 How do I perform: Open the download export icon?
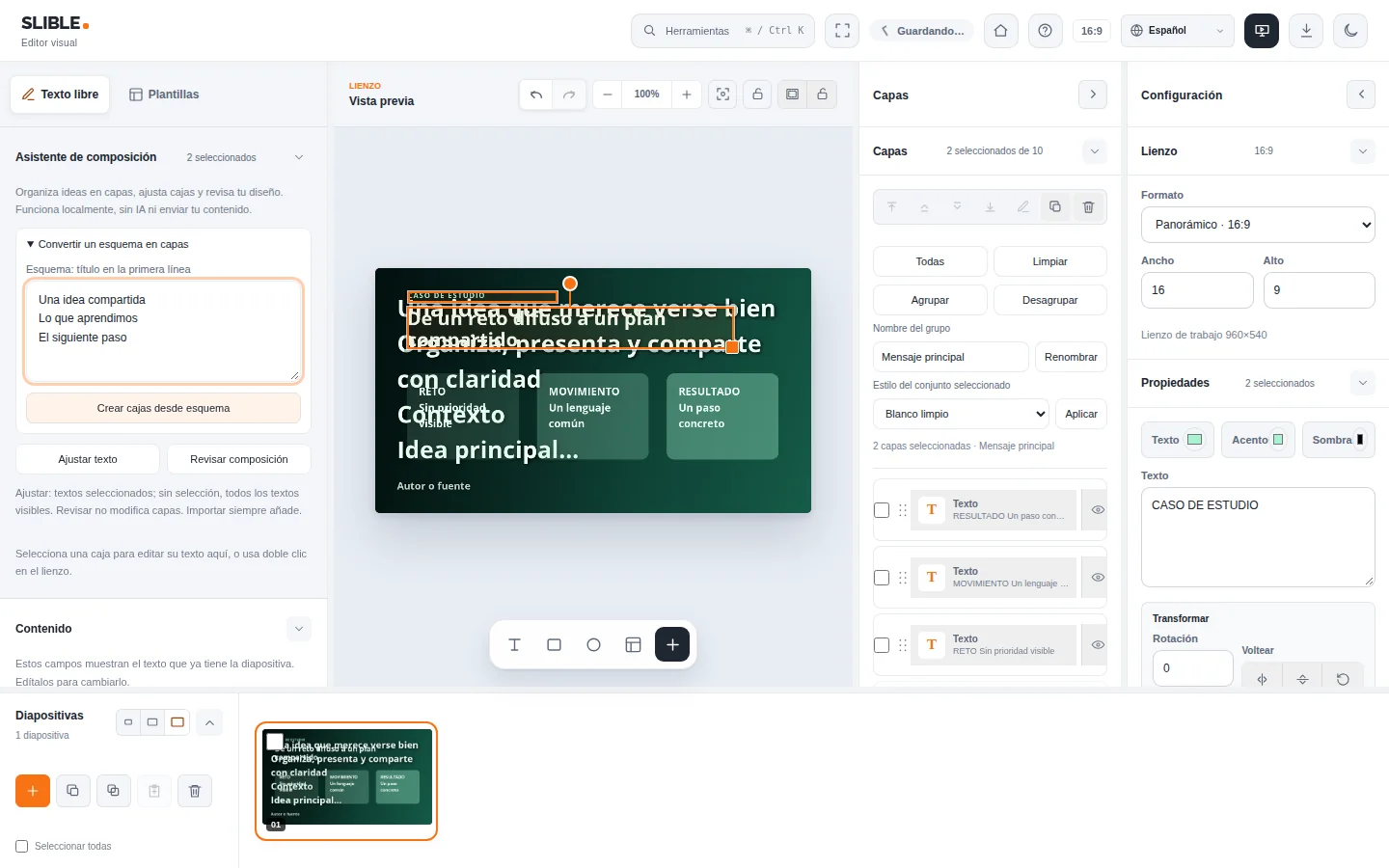(1306, 31)
